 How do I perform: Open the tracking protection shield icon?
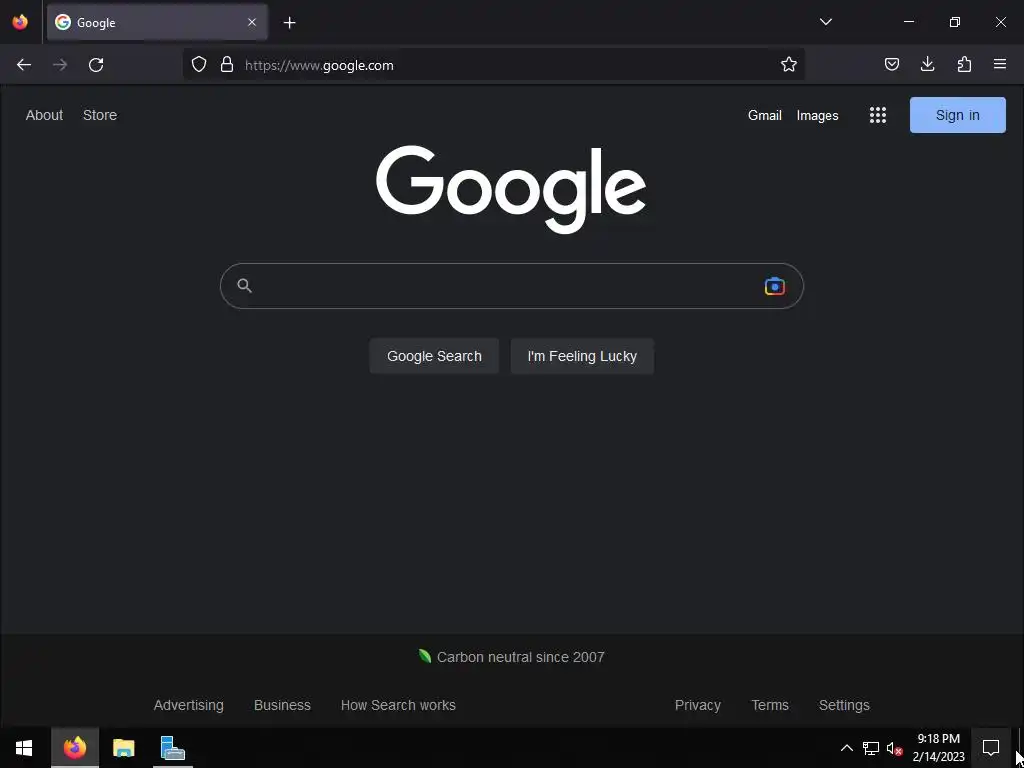tap(199, 65)
